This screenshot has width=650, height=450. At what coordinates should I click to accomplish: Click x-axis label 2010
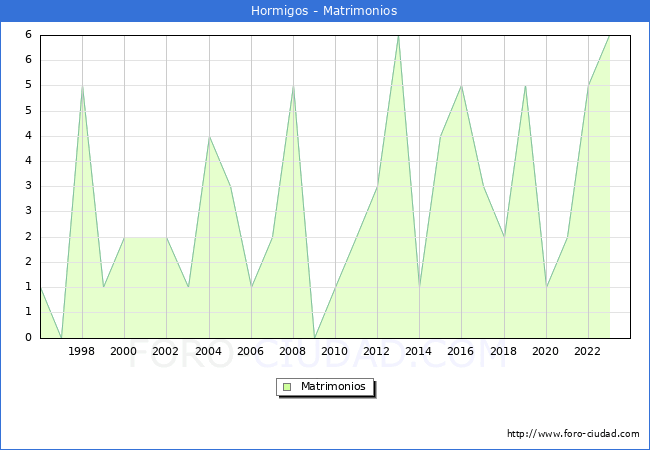[335, 351]
